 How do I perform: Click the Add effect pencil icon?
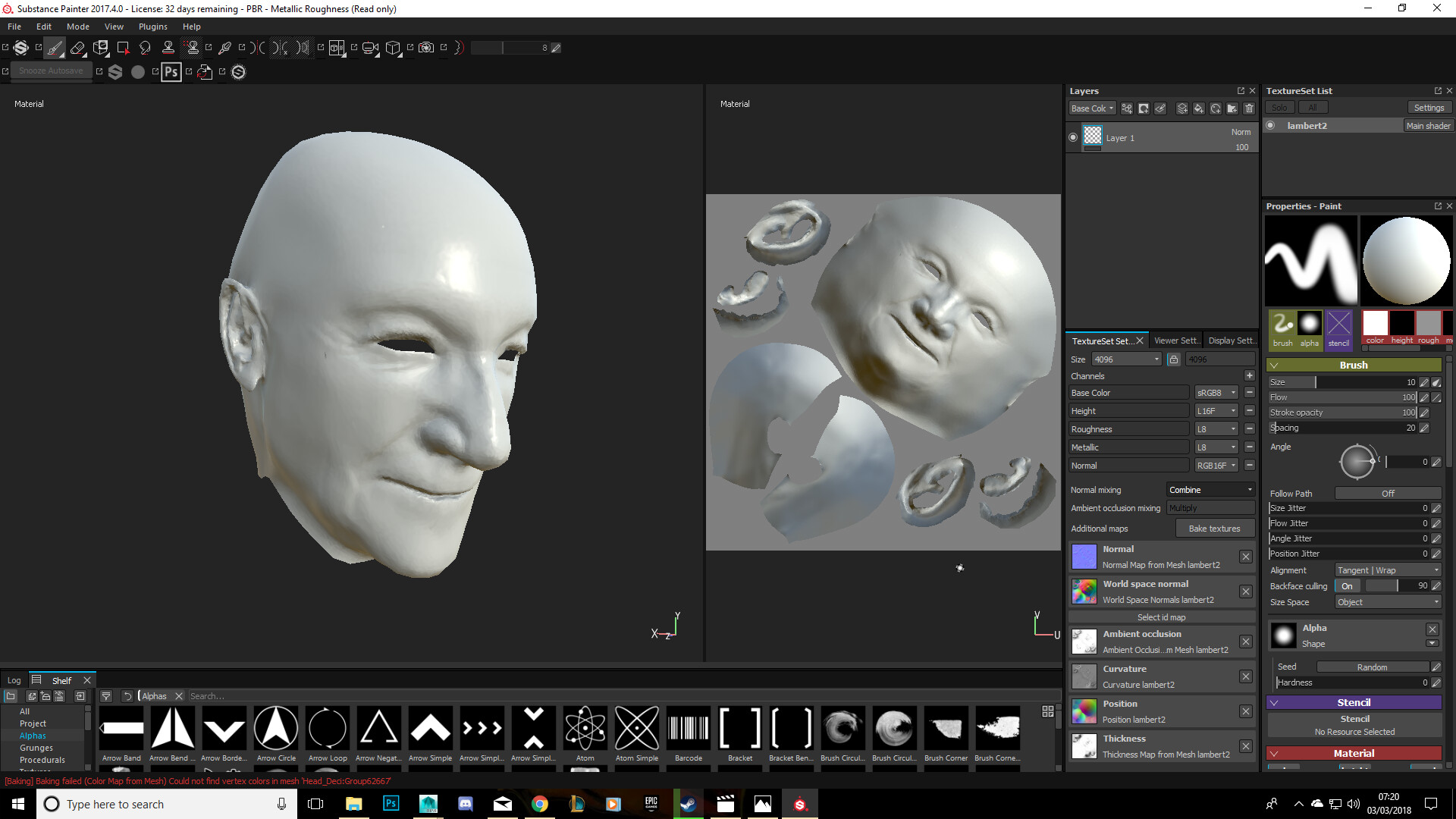tap(1160, 108)
